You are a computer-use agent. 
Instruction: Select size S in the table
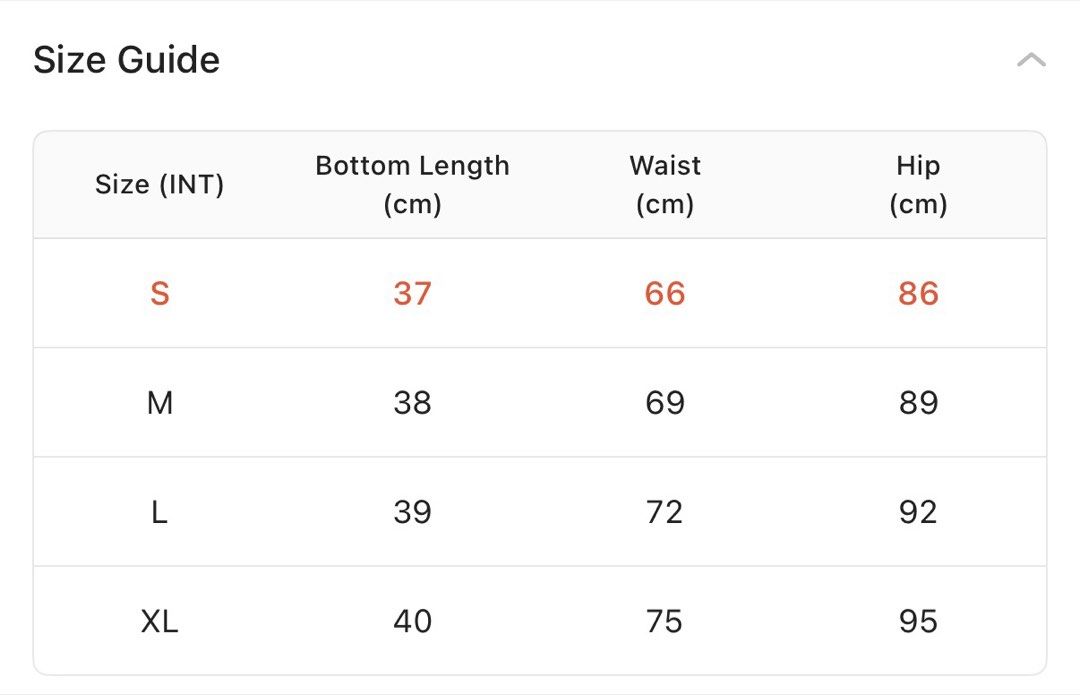coord(160,293)
